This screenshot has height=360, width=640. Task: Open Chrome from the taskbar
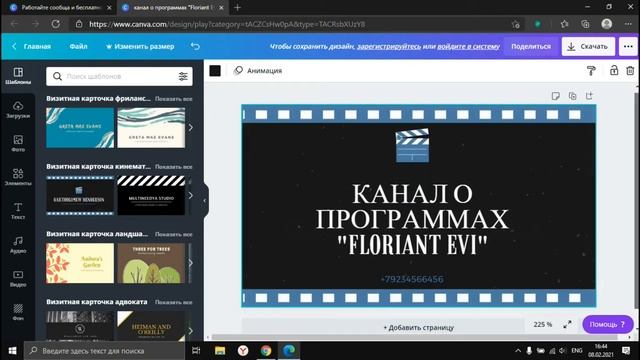pyautogui.click(x=266, y=351)
